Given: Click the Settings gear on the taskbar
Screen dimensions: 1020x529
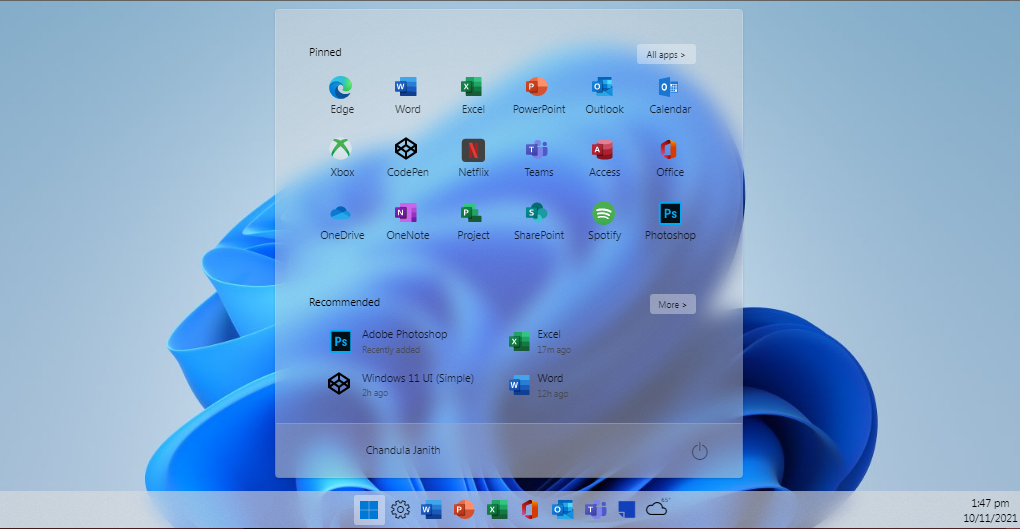Looking at the screenshot, I should (400, 510).
